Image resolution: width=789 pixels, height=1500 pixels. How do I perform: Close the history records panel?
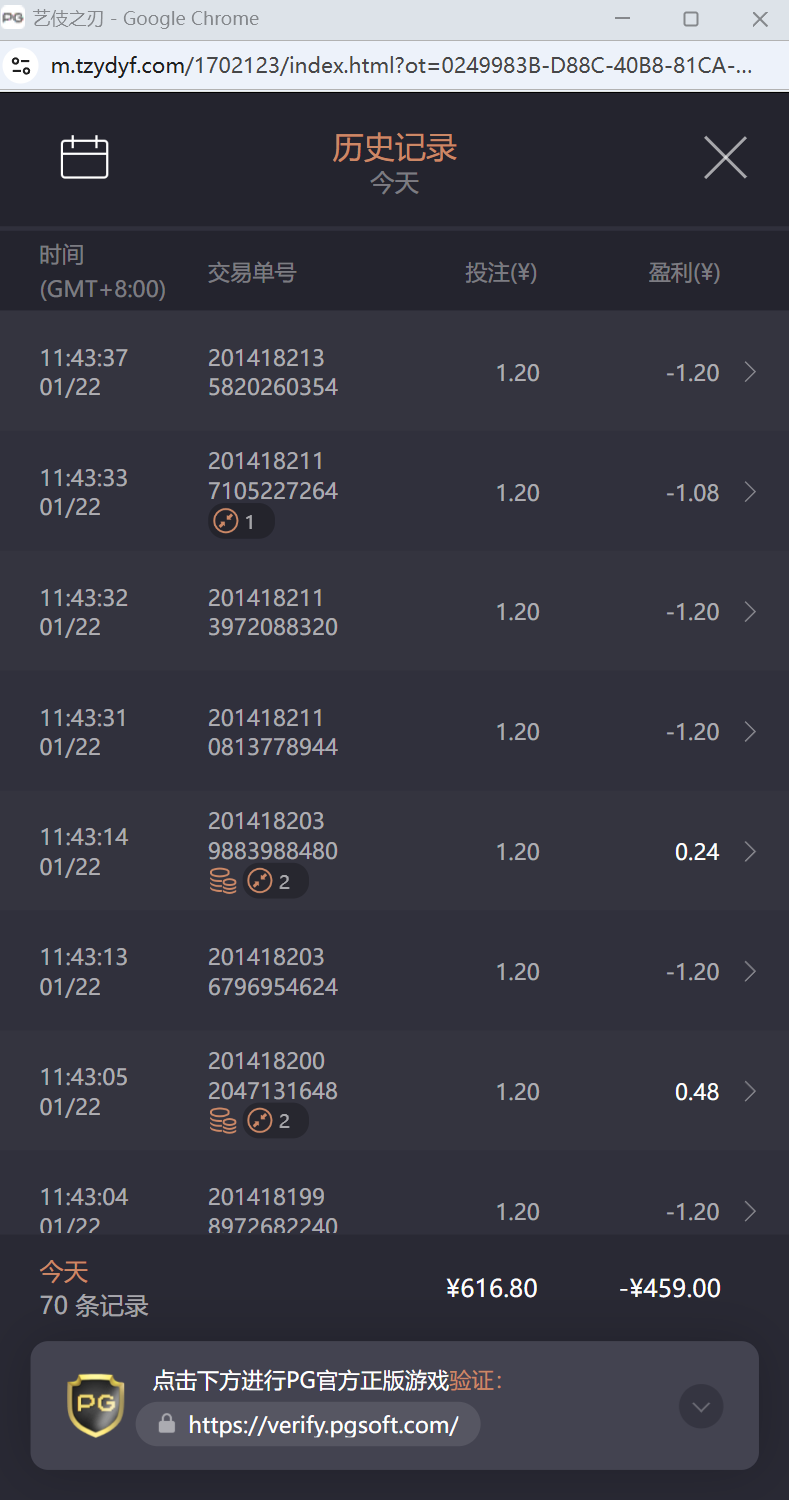coord(725,157)
